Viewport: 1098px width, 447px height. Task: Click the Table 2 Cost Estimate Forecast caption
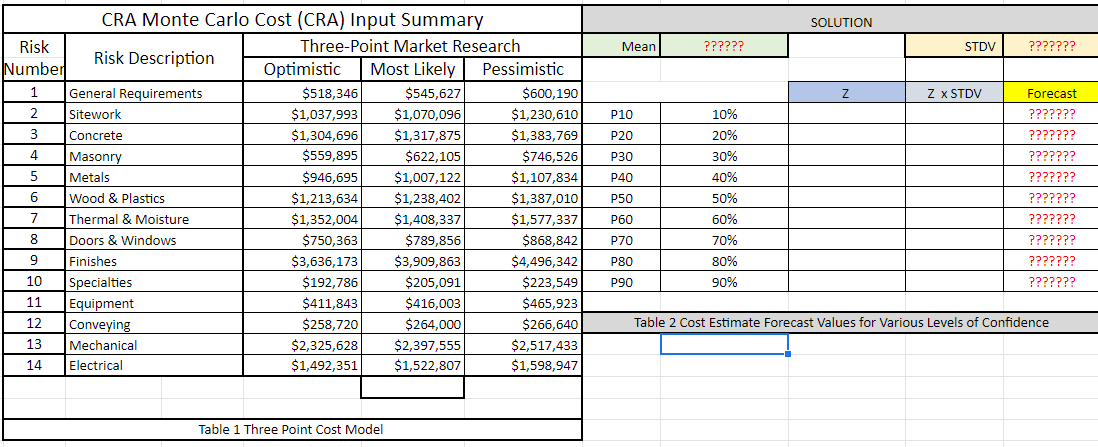[x=840, y=322]
